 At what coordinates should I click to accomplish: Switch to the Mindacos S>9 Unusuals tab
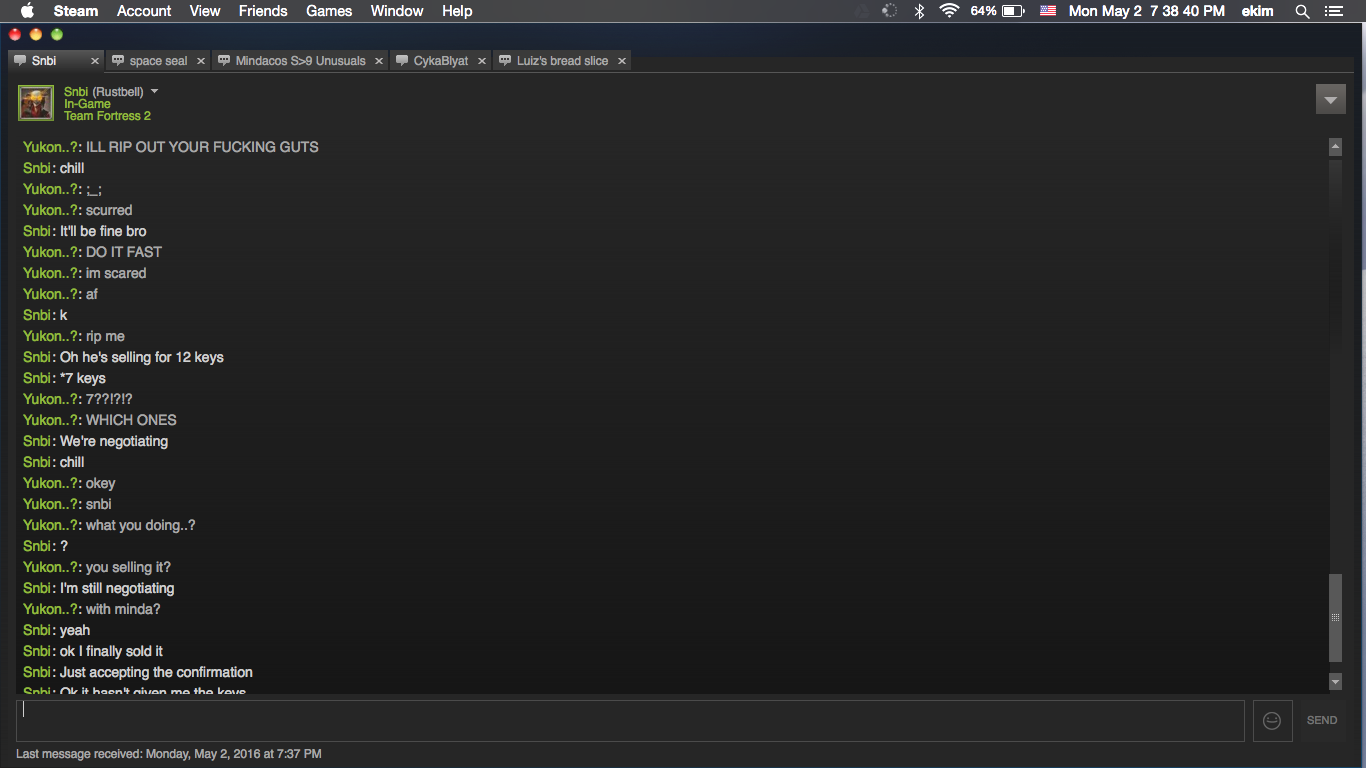[x=300, y=61]
